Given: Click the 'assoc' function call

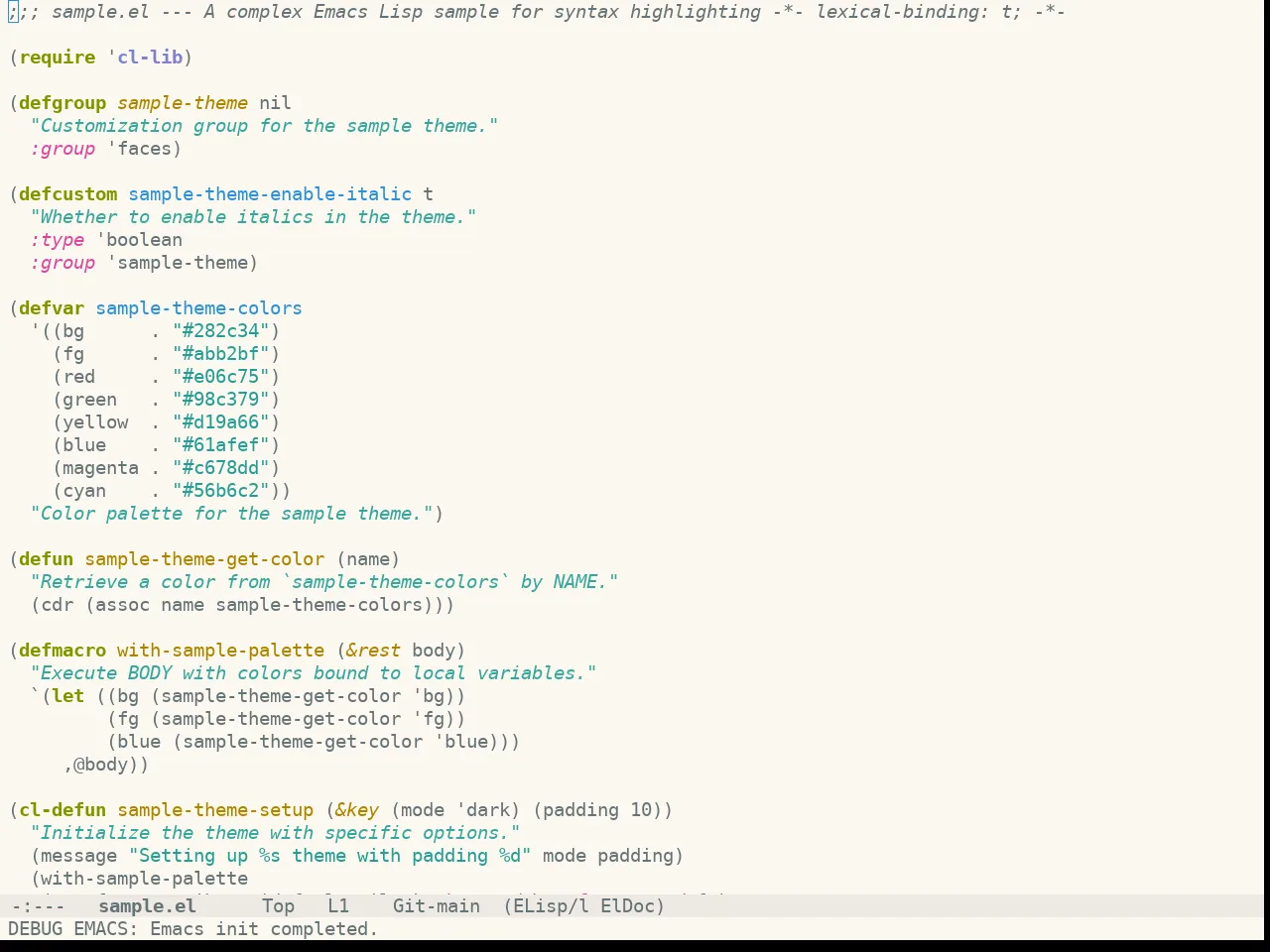Looking at the screenshot, I should coord(122,605).
